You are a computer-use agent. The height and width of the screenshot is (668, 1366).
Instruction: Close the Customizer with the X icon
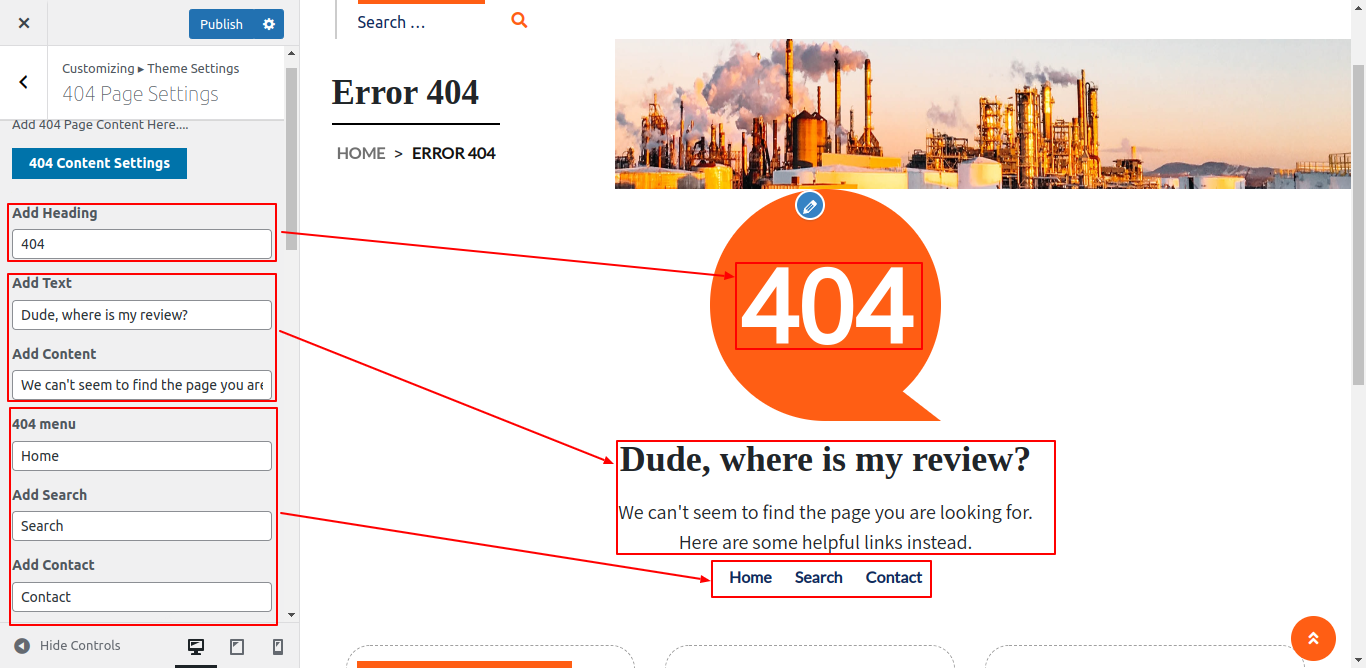24,23
